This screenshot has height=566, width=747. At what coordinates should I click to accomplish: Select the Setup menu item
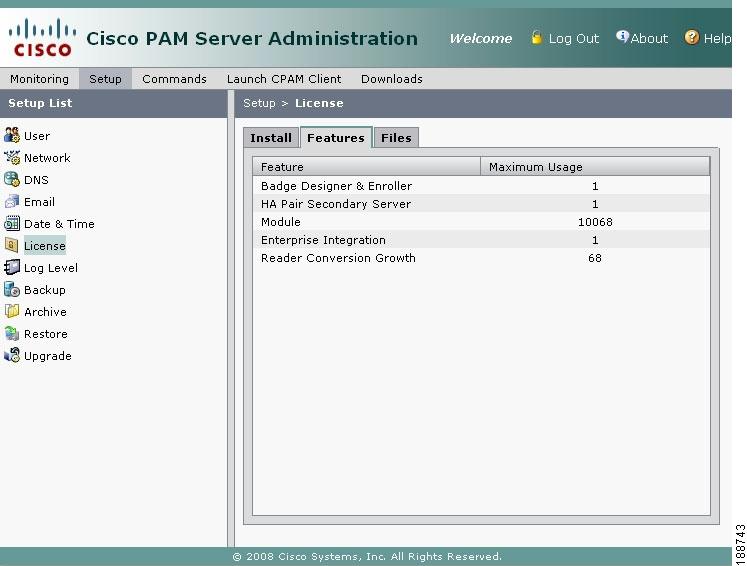(x=105, y=79)
